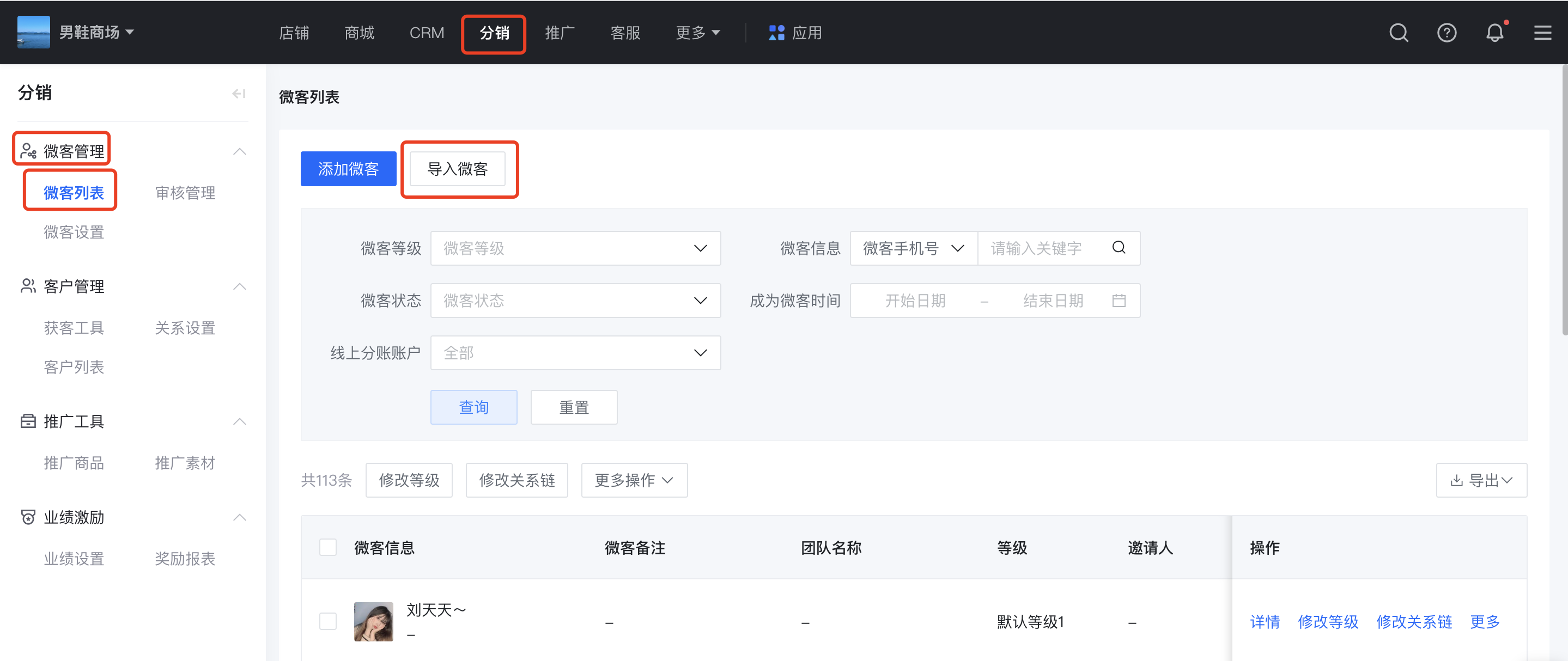
Task: Select the 分销 tab
Action: pos(494,33)
